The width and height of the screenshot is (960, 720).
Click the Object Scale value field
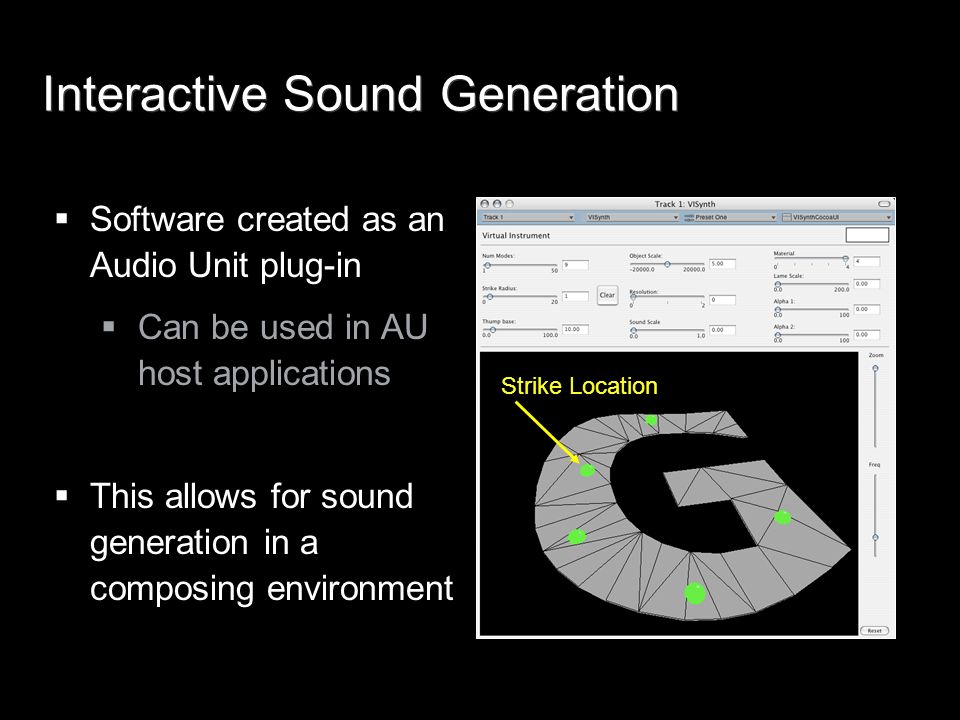[x=722, y=264]
